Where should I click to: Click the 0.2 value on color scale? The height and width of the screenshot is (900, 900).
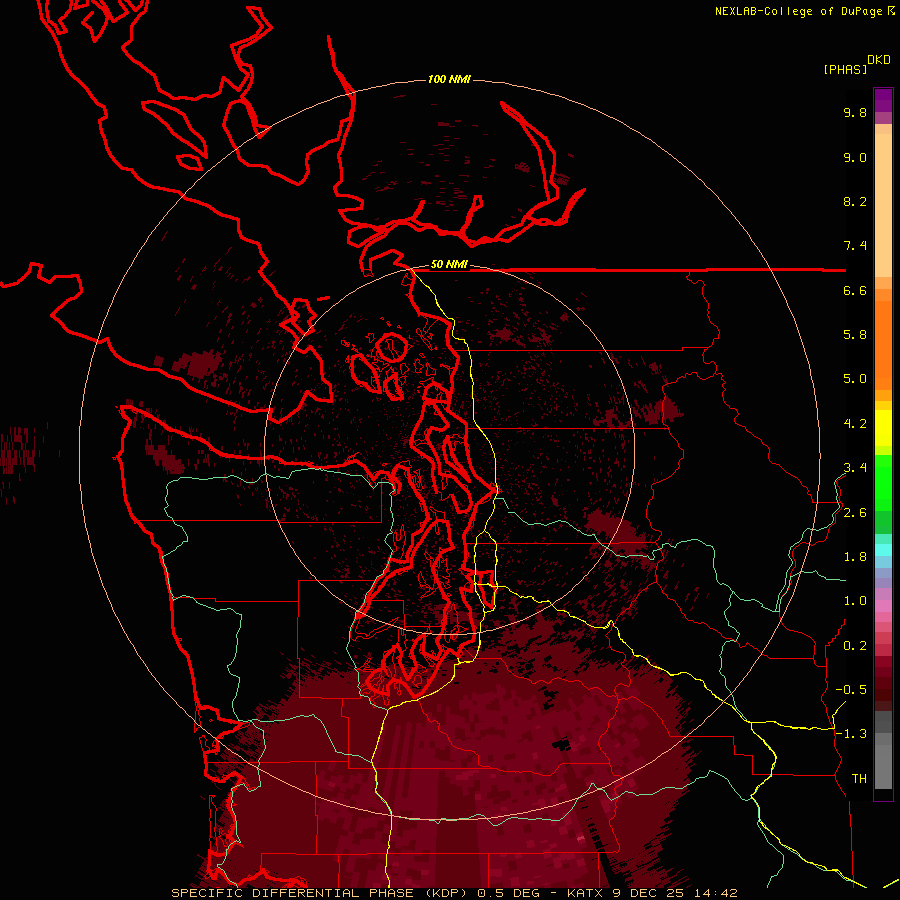[855, 646]
